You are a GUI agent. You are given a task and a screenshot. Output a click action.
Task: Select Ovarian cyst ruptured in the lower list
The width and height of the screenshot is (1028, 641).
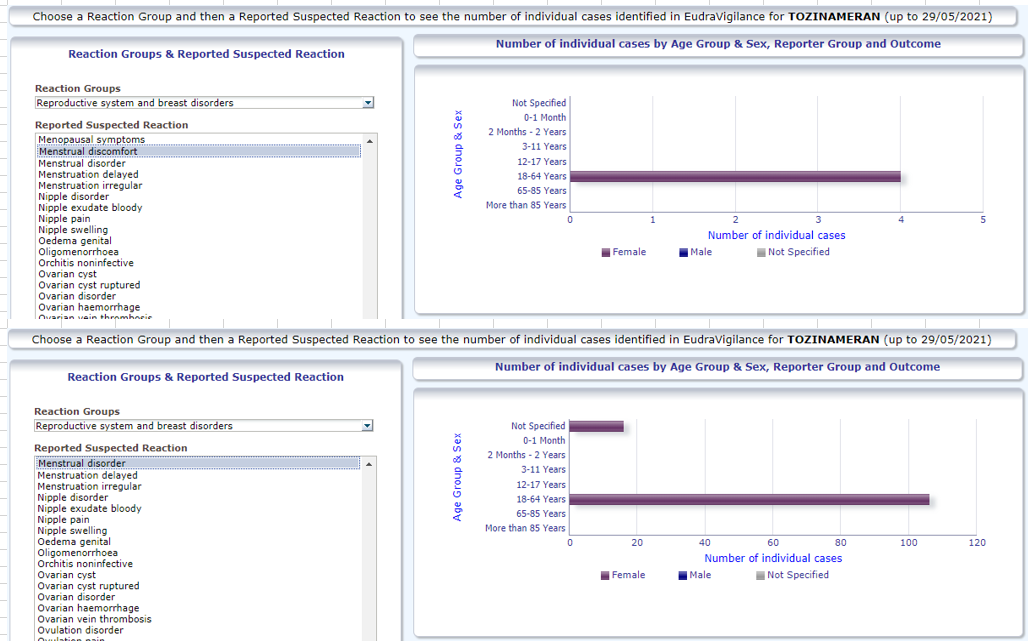(x=89, y=586)
